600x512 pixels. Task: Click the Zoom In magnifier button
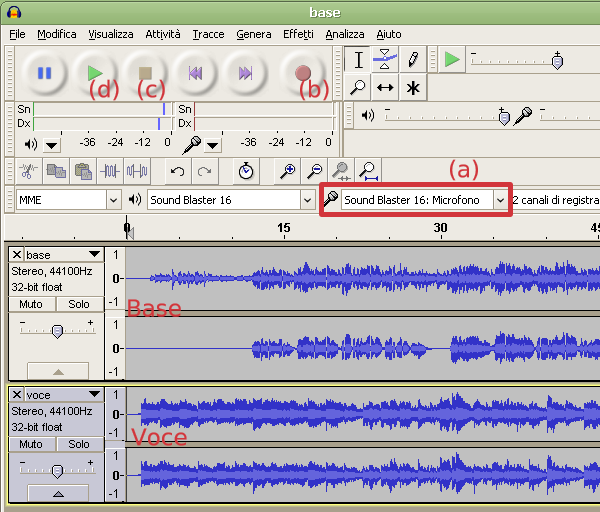(288, 171)
